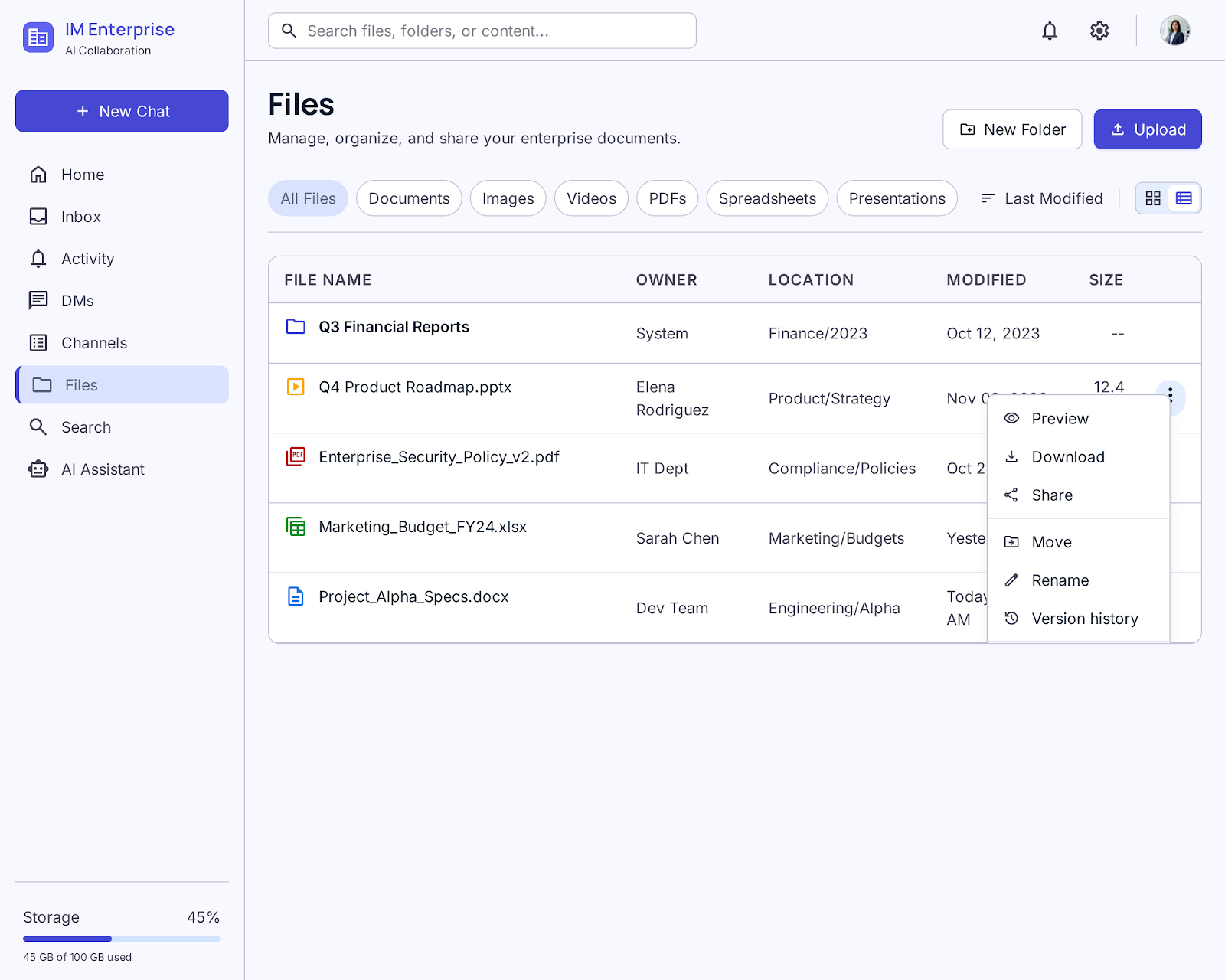Click the Upload button
This screenshot has height=980, width=1225.
1147,129
